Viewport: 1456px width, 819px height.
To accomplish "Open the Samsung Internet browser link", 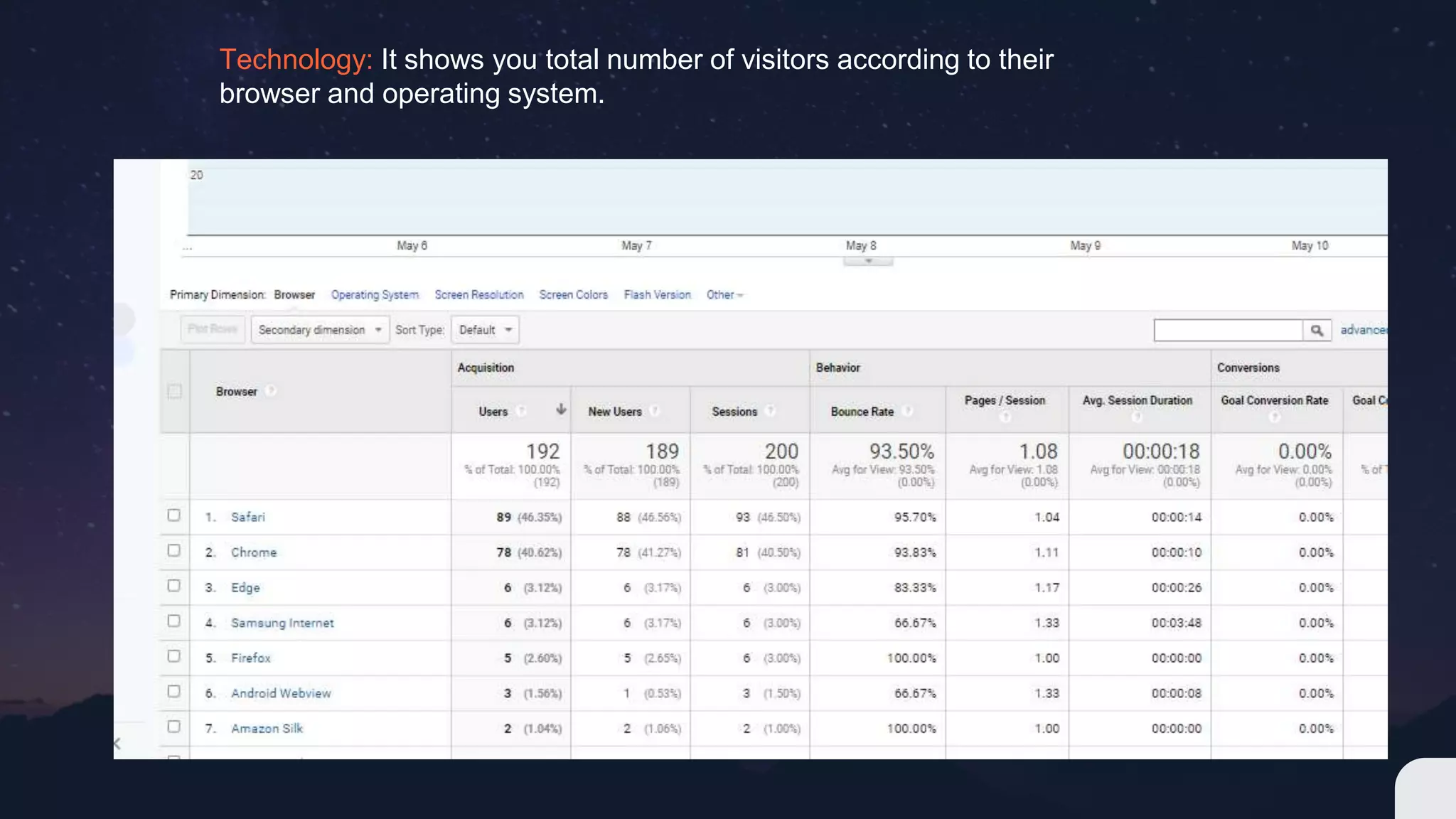I will pos(282,623).
